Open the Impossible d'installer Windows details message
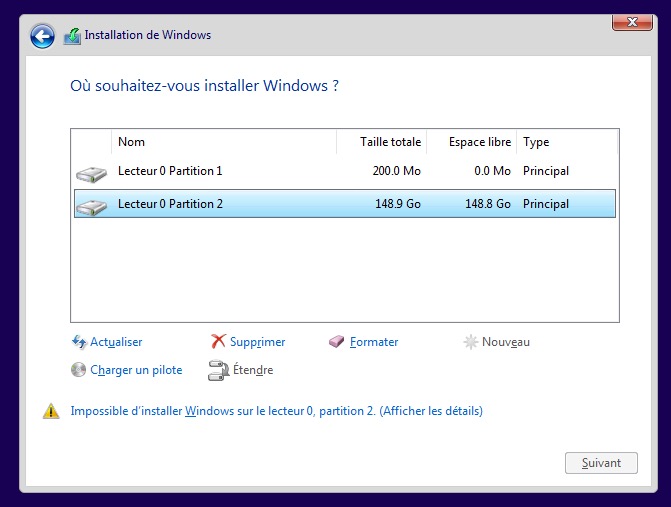Image resolution: width=671 pixels, height=507 pixels. point(276,411)
